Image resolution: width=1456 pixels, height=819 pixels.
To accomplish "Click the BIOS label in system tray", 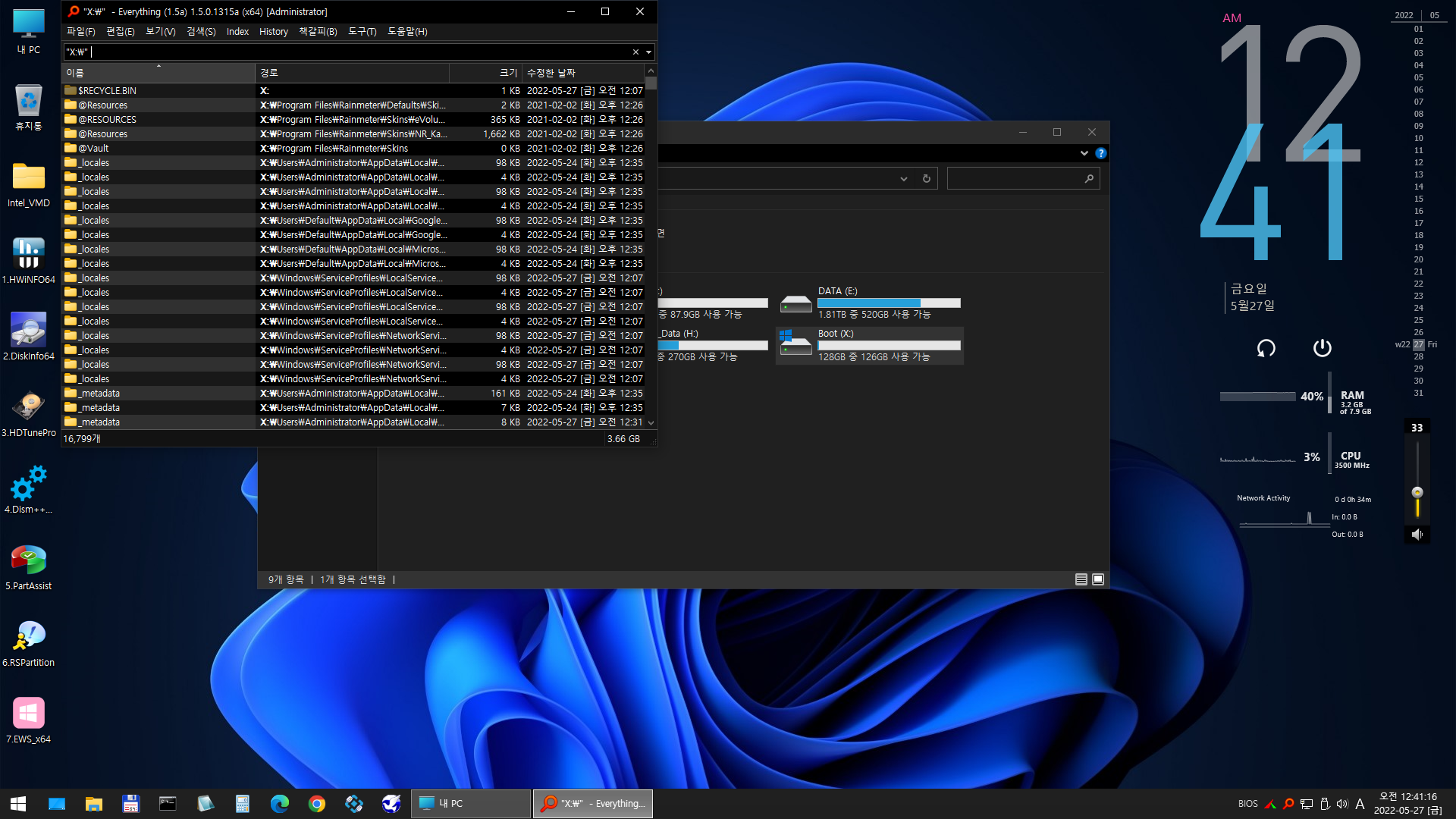I will 1247,804.
